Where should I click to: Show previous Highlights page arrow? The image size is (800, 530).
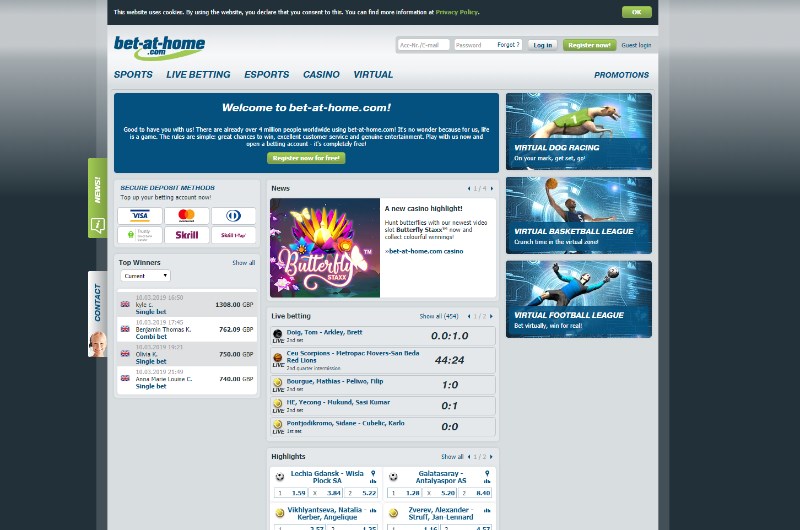469,457
